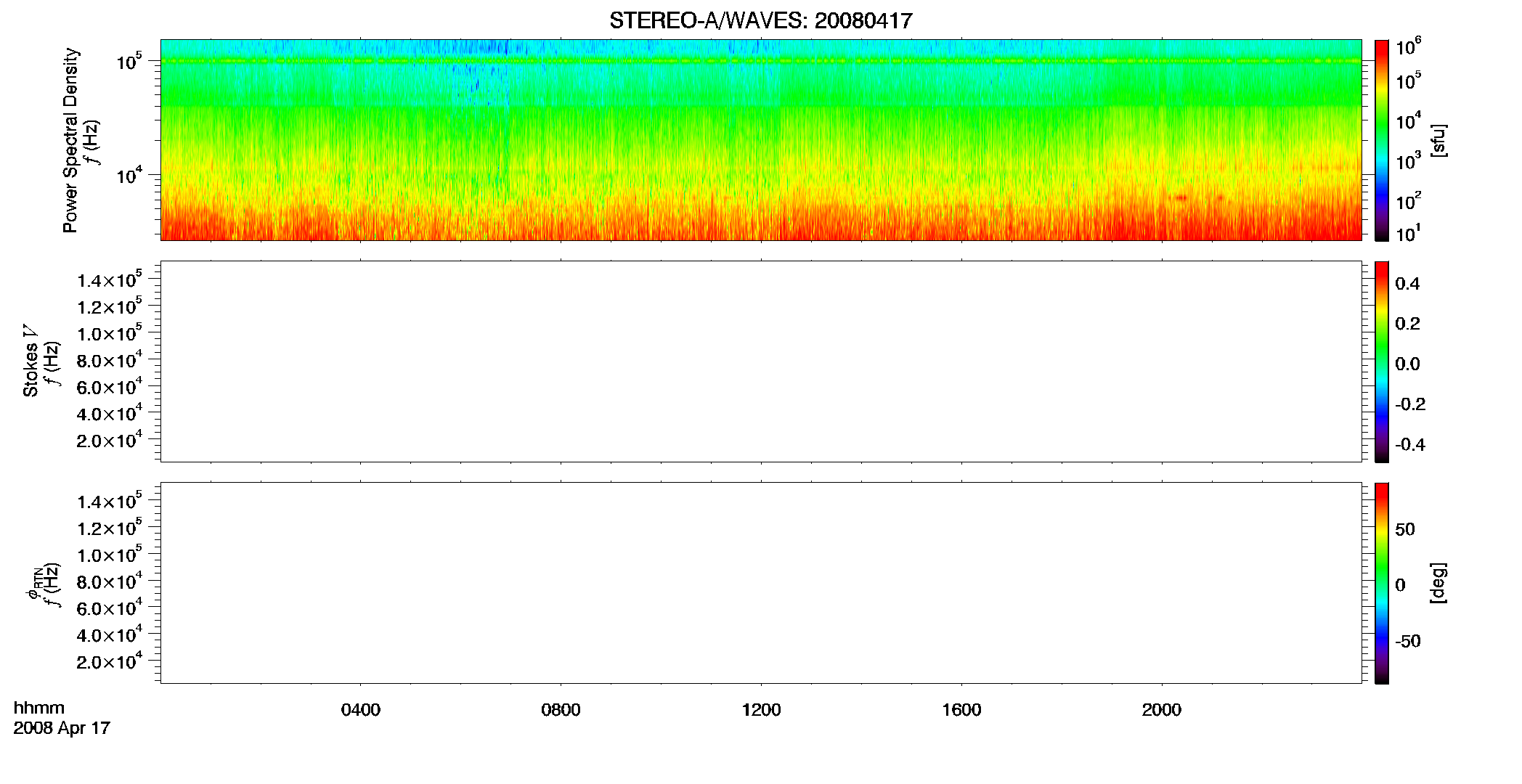Click the [deg] unit label
Screen dimensions: 1522x784
tap(1438, 583)
